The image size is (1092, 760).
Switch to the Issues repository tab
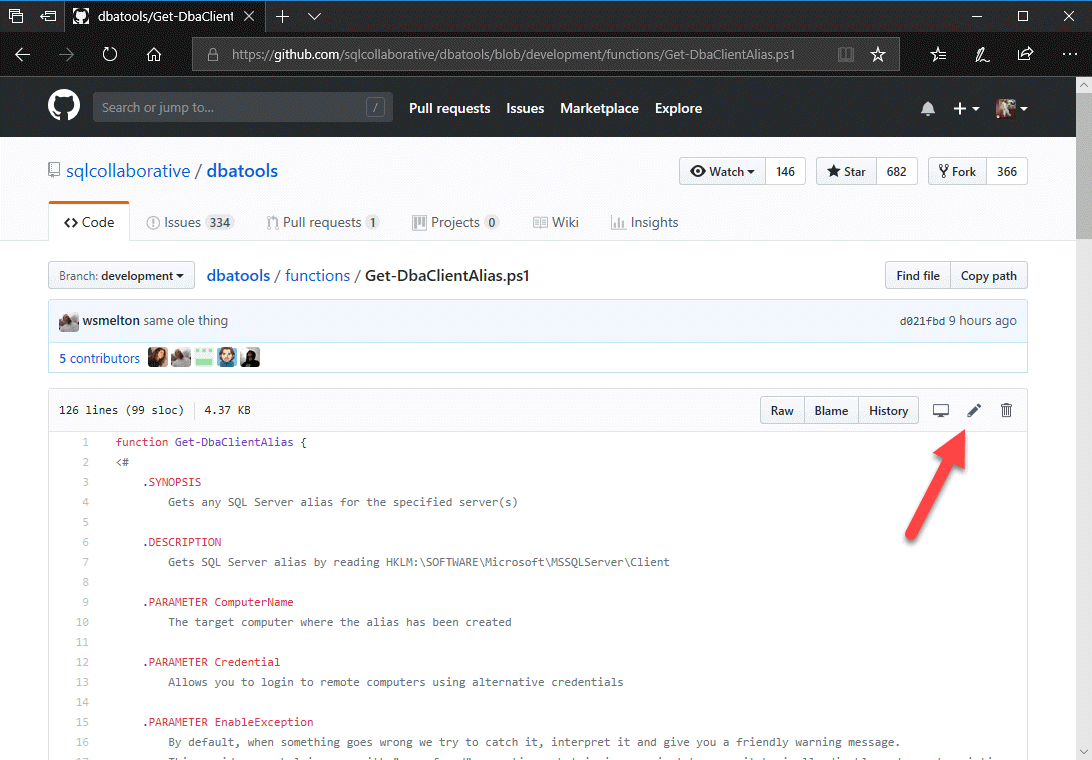point(190,222)
